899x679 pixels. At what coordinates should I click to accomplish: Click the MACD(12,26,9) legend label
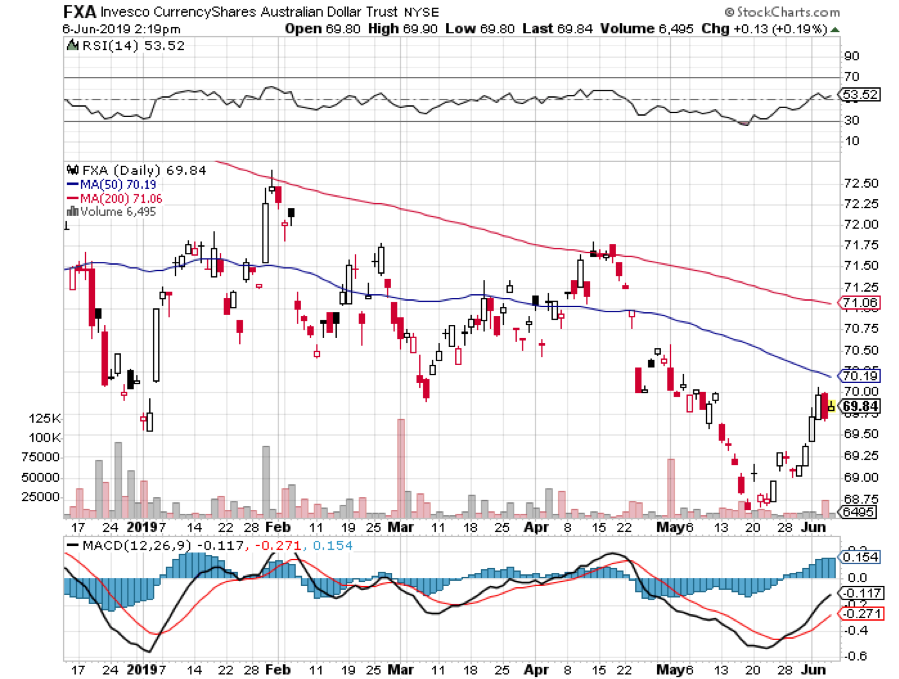(x=136, y=545)
